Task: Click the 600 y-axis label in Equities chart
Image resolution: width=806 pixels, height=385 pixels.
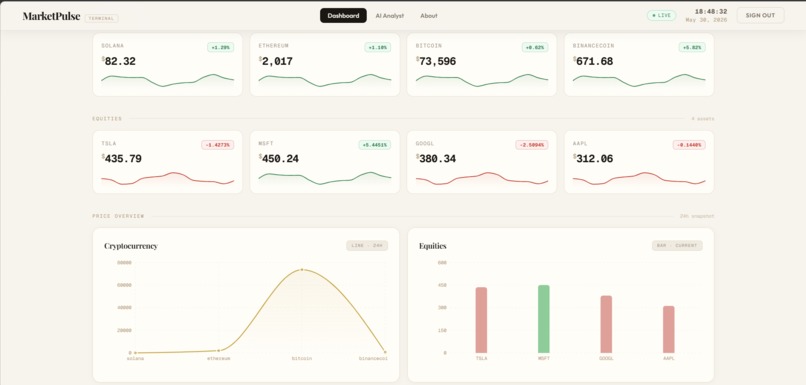Action: [442, 263]
